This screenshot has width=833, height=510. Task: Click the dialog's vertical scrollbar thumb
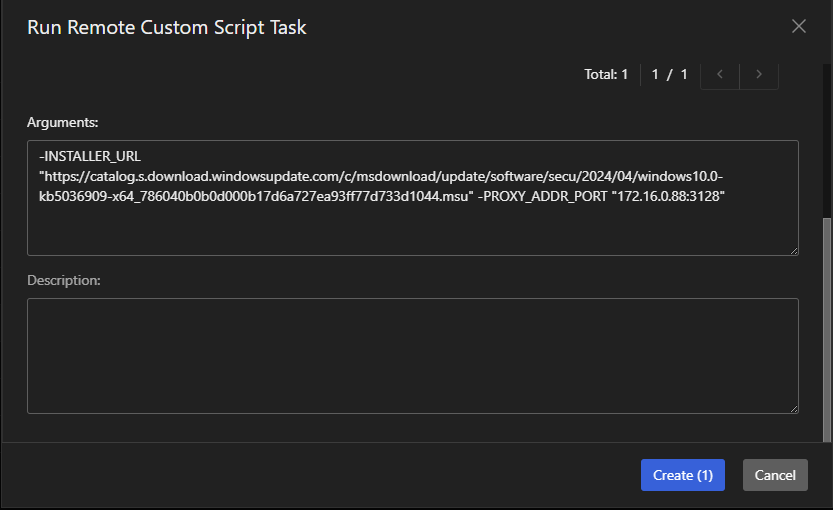click(x=826, y=330)
